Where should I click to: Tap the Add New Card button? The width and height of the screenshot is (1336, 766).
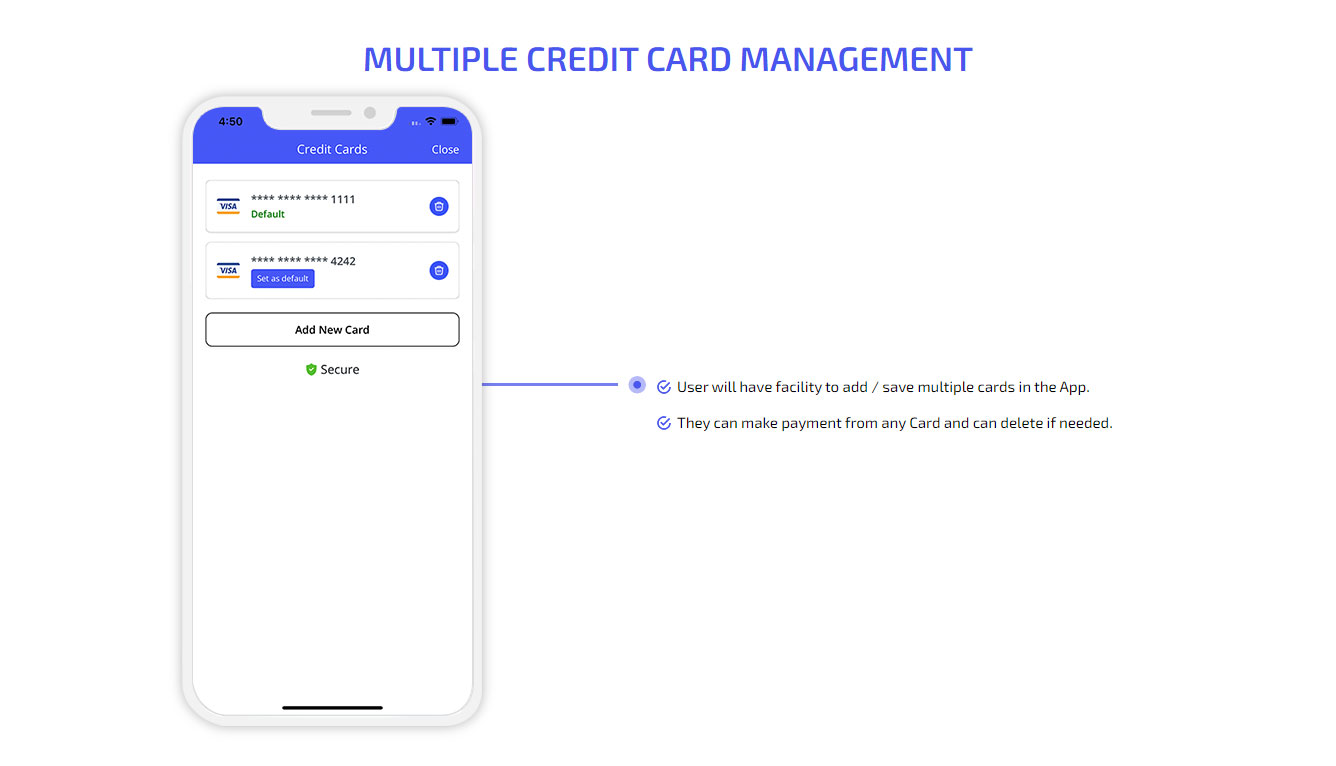pyautogui.click(x=332, y=330)
